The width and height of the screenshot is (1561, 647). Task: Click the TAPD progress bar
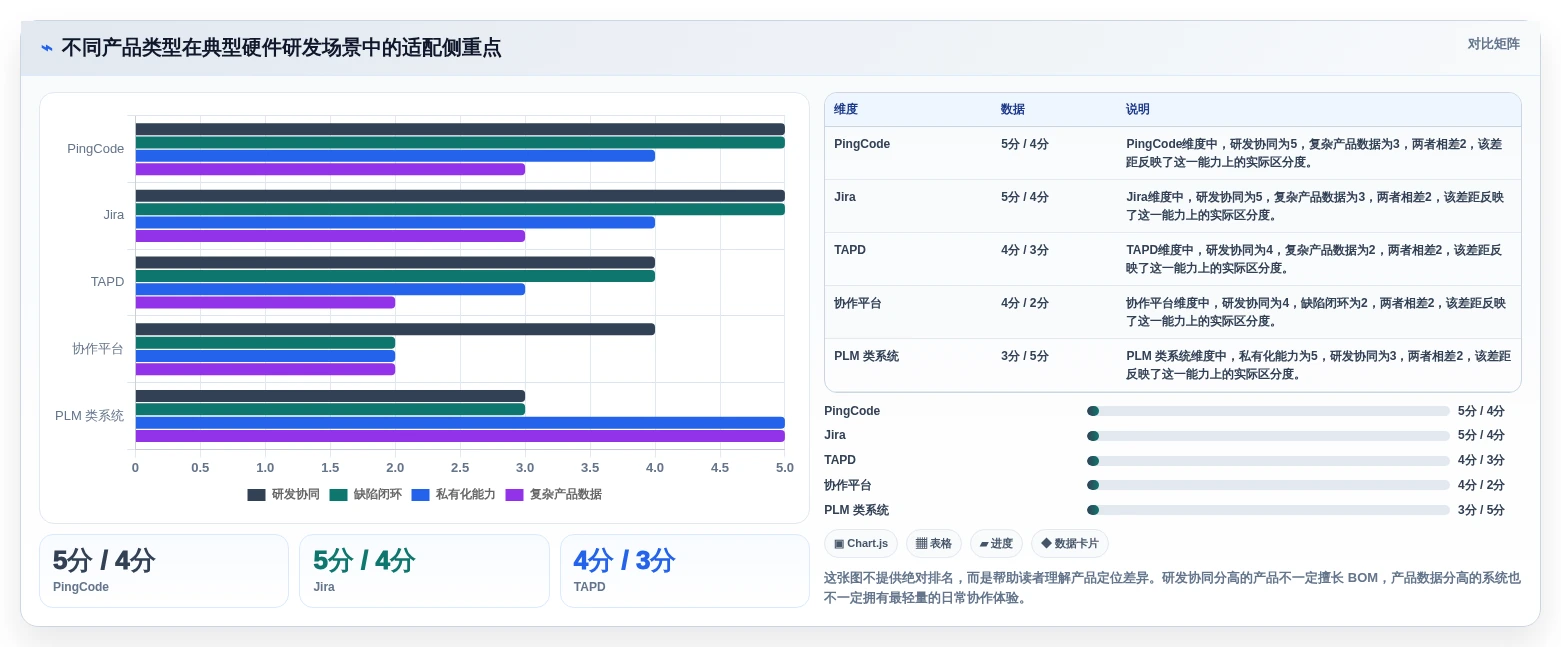point(1268,461)
